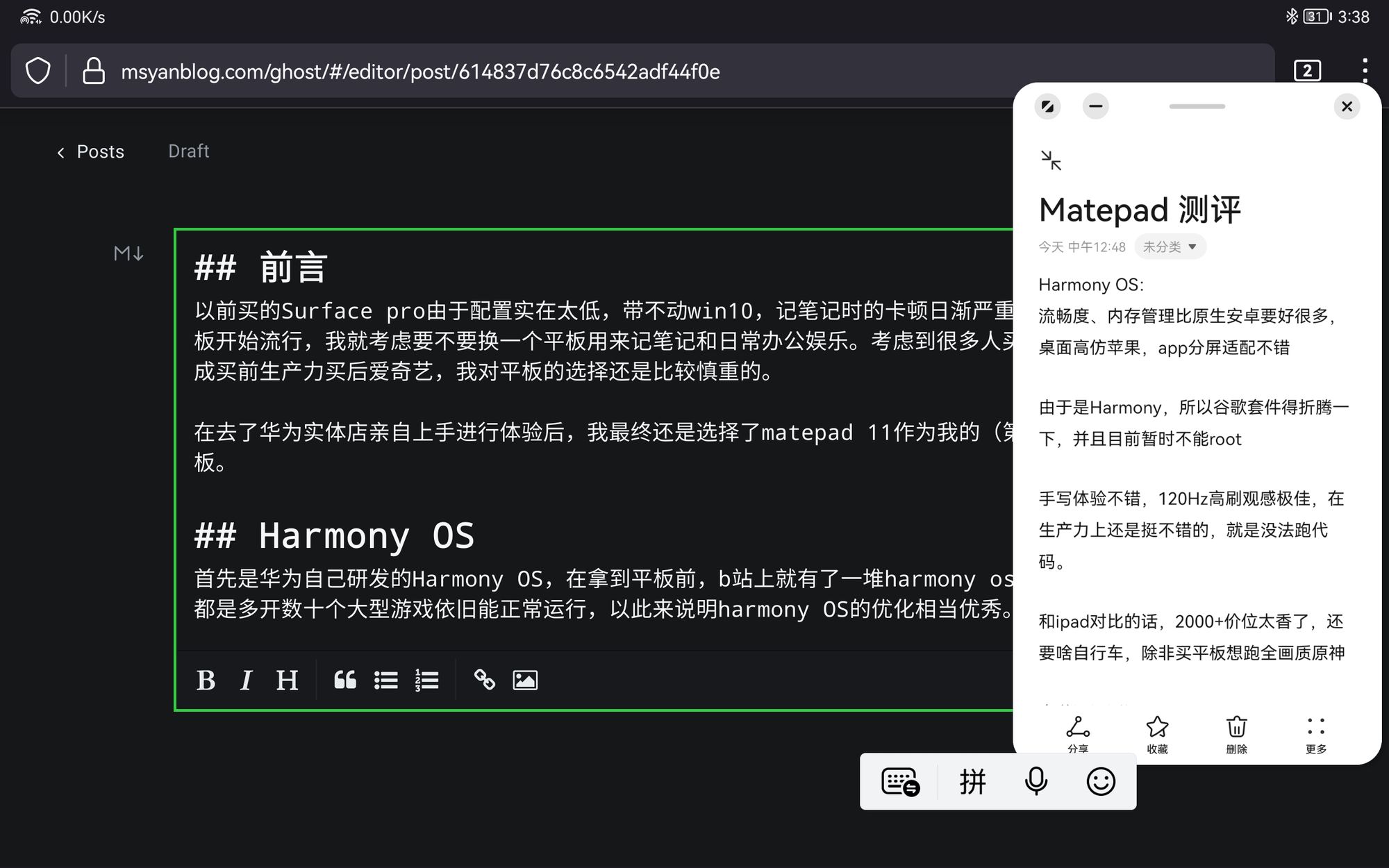
Task: Click the note line starting 和ipad对比的话
Action: (x=1191, y=621)
